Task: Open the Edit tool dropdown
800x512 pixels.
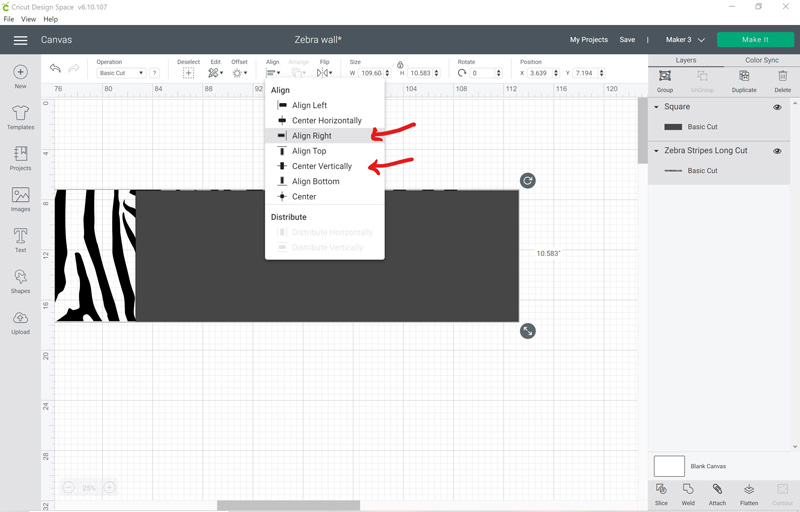Action: [x=215, y=73]
